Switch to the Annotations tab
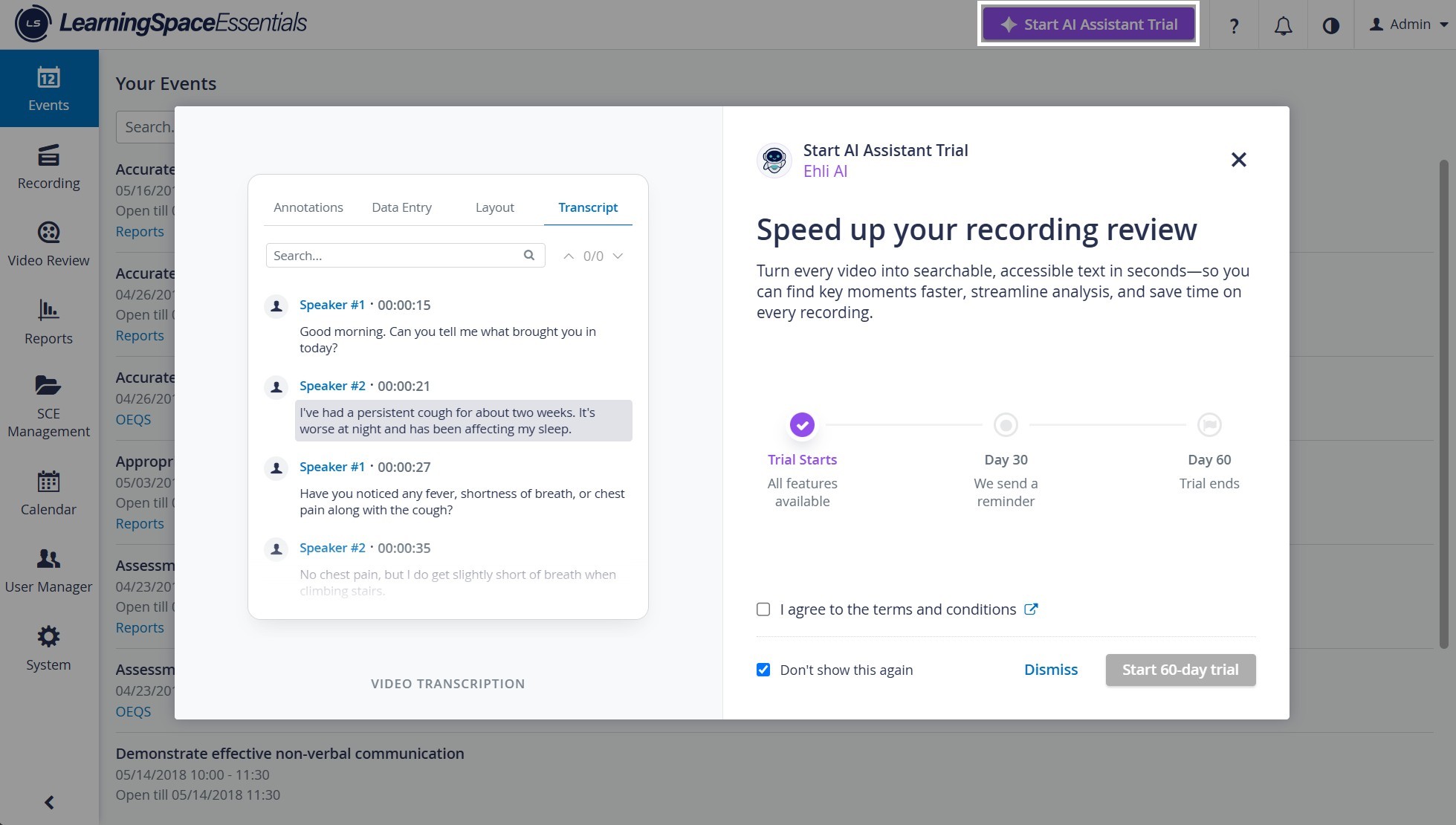The width and height of the screenshot is (1456, 825). pyautogui.click(x=308, y=207)
